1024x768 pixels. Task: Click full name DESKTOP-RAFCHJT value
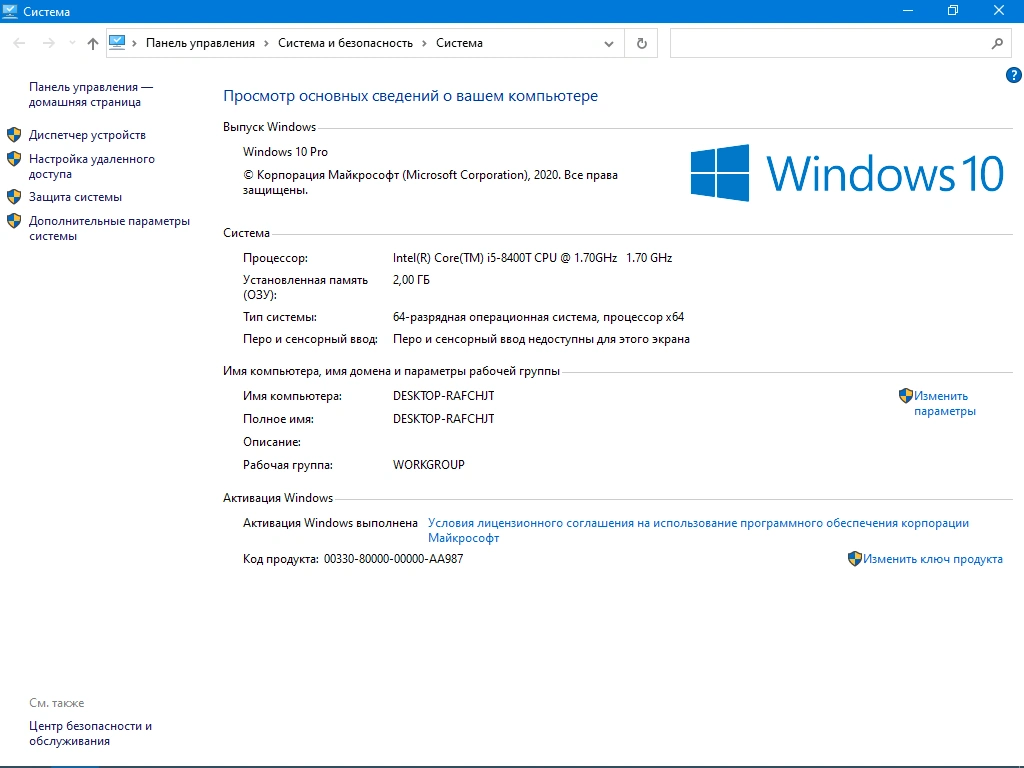coord(443,419)
